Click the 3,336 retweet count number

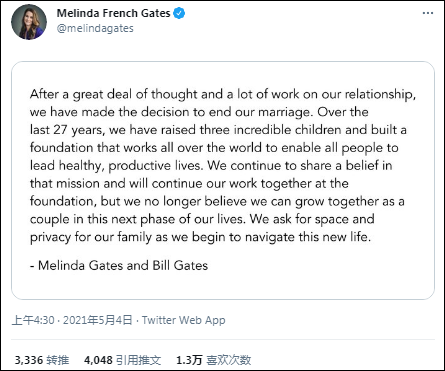pyautogui.click(x=29, y=360)
